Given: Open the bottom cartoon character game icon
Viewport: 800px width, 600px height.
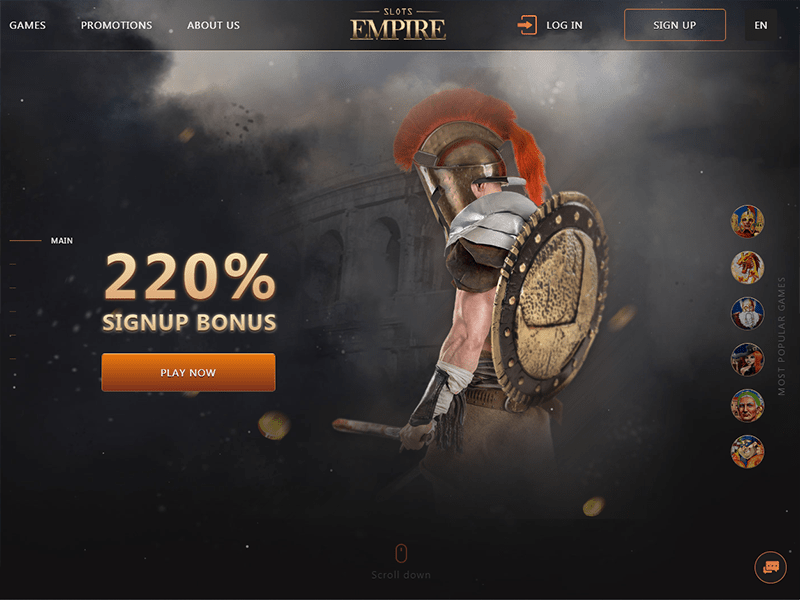Looking at the screenshot, I should point(747,451).
